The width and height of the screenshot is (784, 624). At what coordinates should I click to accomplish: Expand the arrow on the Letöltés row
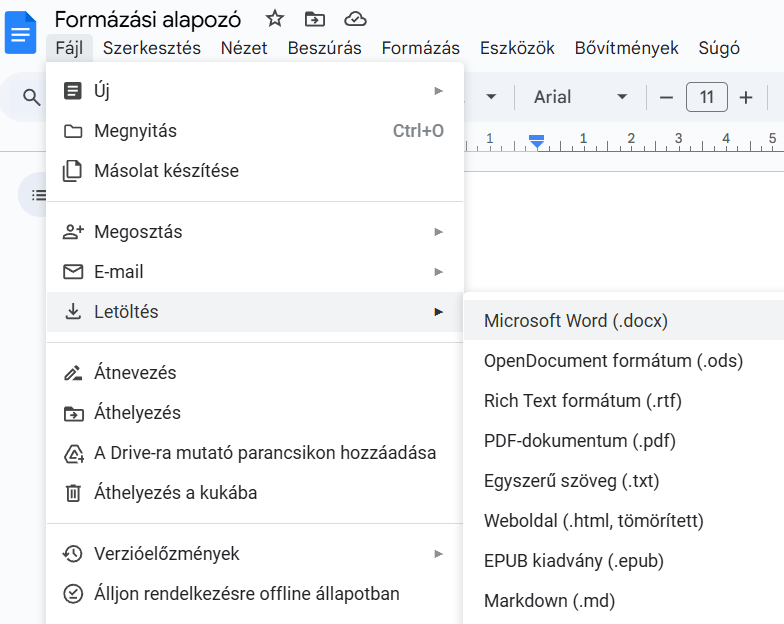[438, 312]
